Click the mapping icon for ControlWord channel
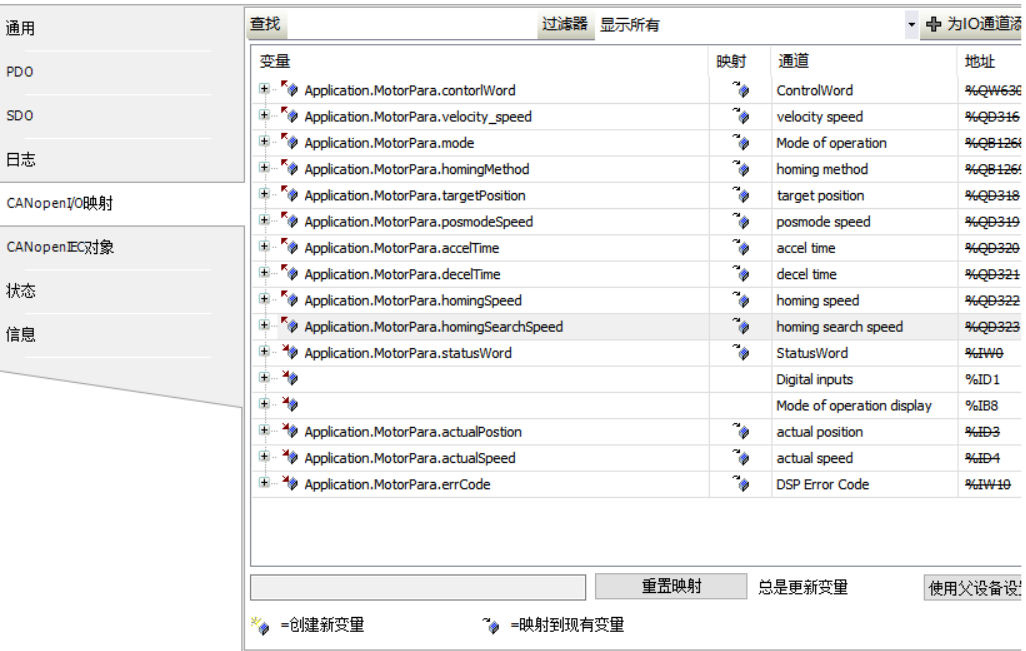The image size is (1026, 651). pyautogui.click(x=741, y=89)
